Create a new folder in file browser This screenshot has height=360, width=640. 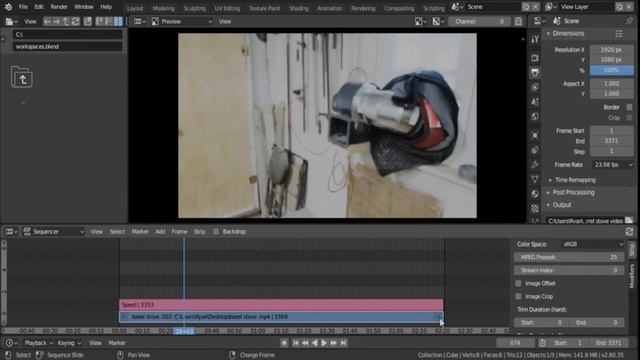coord(87,21)
